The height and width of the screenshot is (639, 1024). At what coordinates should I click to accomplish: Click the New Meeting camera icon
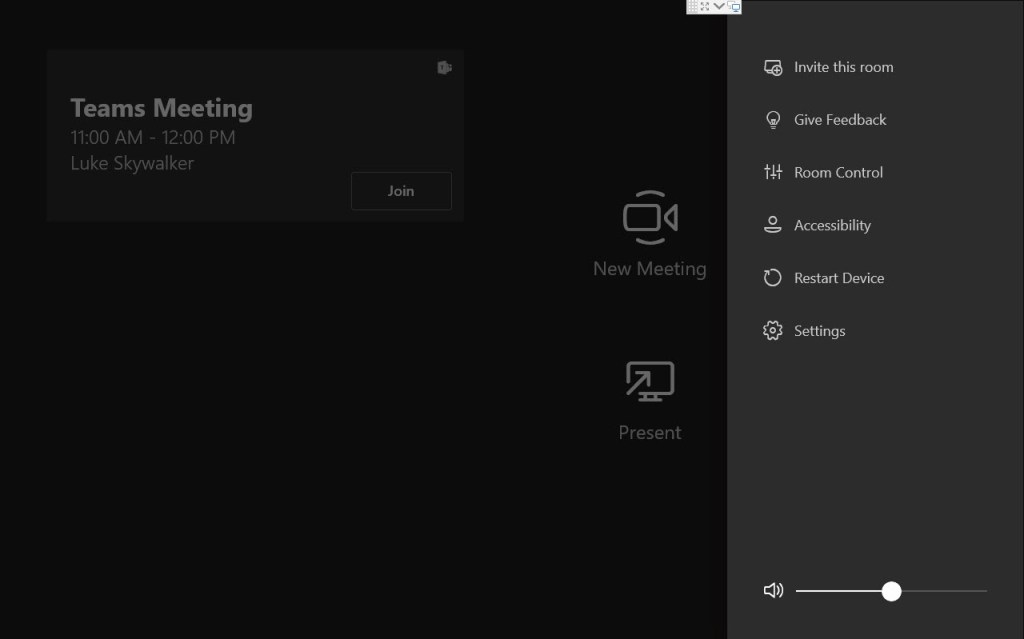point(649,217)
